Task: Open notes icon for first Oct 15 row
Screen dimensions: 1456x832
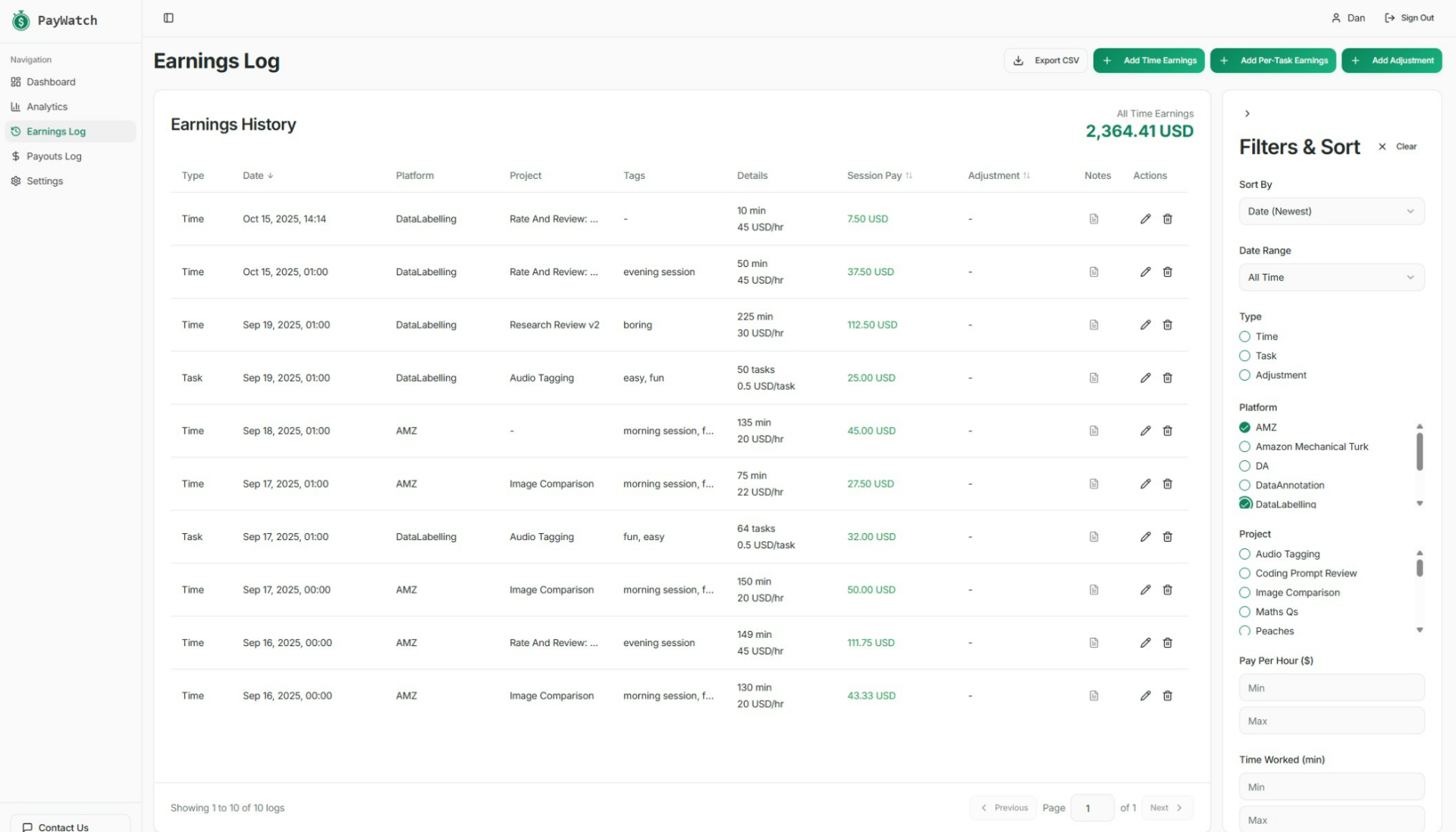Action: tap(1094, 219)
